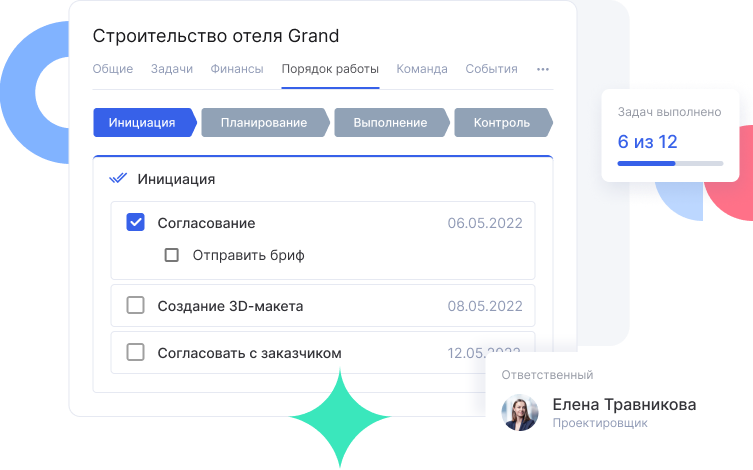Image resolution: width=753 pixels, height=470 pixels.
Task: Open the Команда tab
Action: [x=422, y=69]
